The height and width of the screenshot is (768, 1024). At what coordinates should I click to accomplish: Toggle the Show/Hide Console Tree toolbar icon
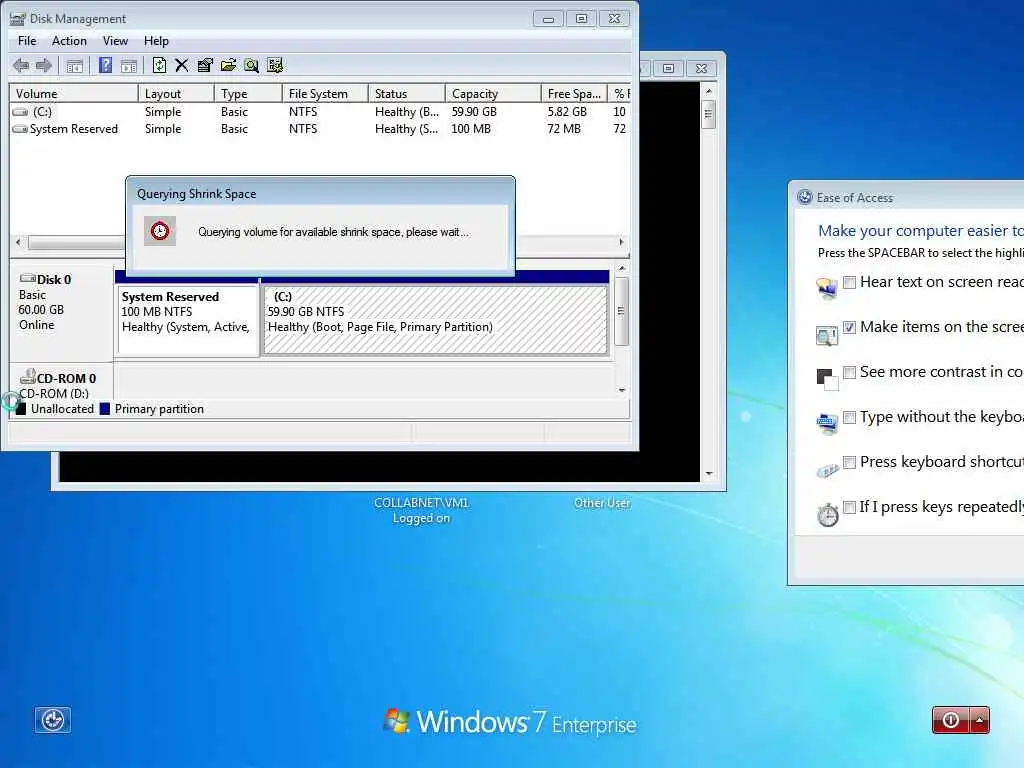[74, 65]
